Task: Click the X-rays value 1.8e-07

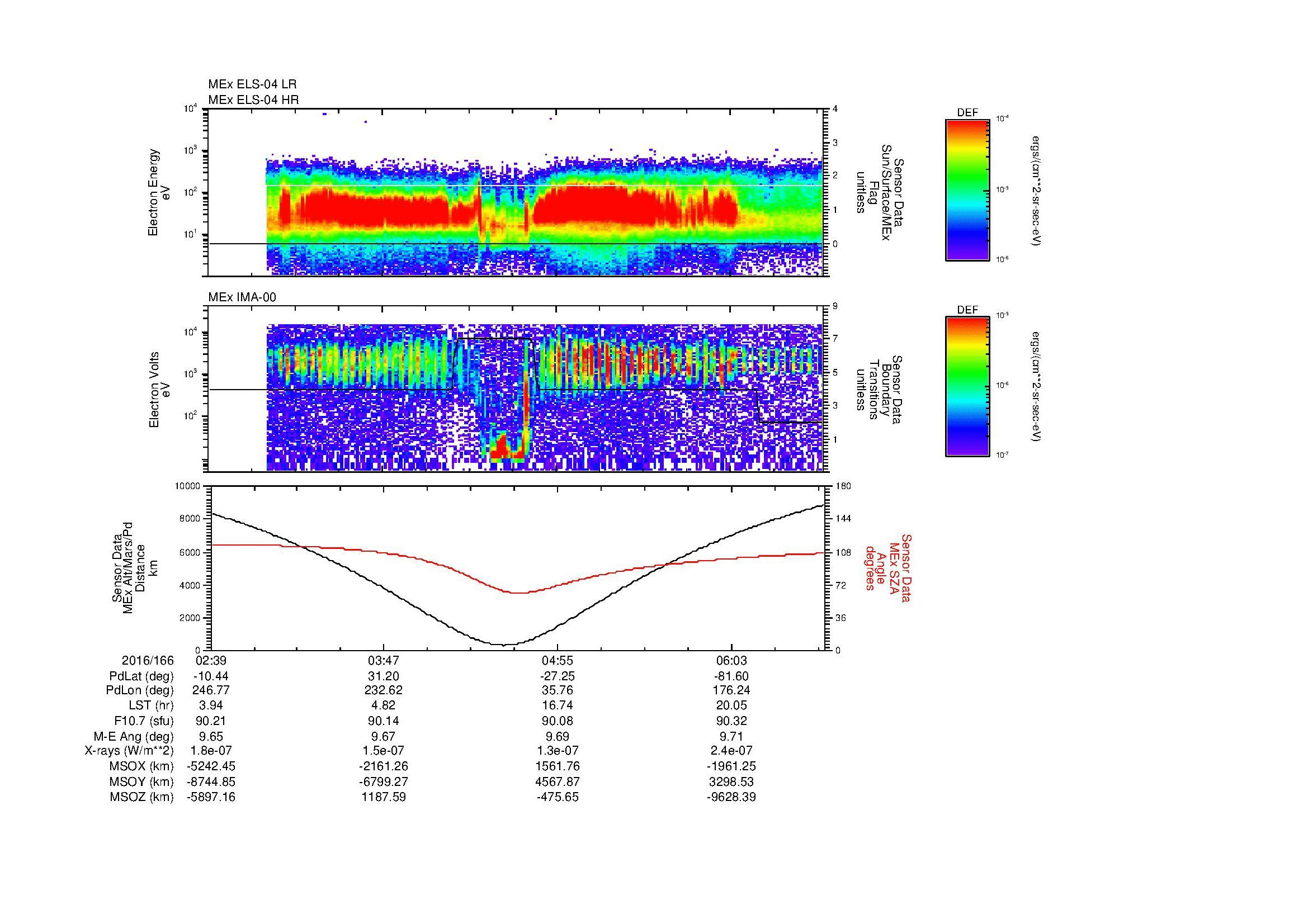Action: tap(211, 751)
